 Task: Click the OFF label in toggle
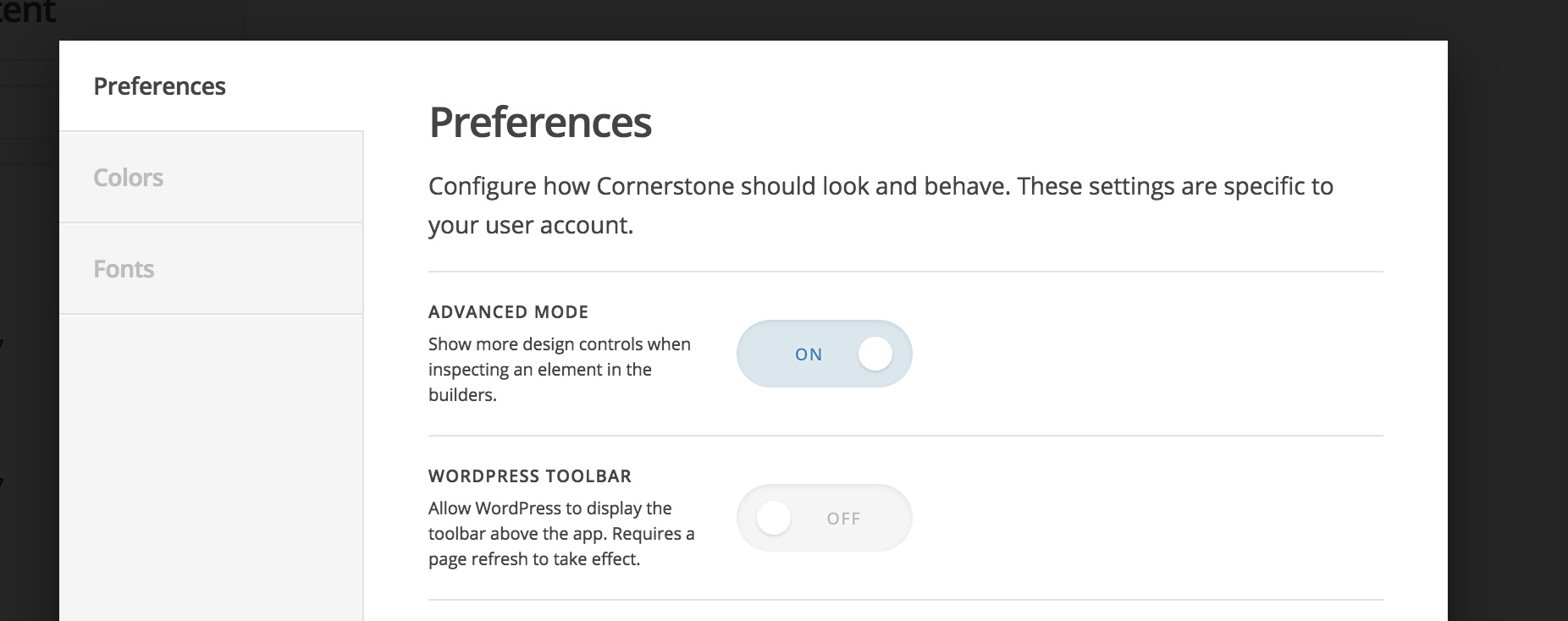click(843, 519)
